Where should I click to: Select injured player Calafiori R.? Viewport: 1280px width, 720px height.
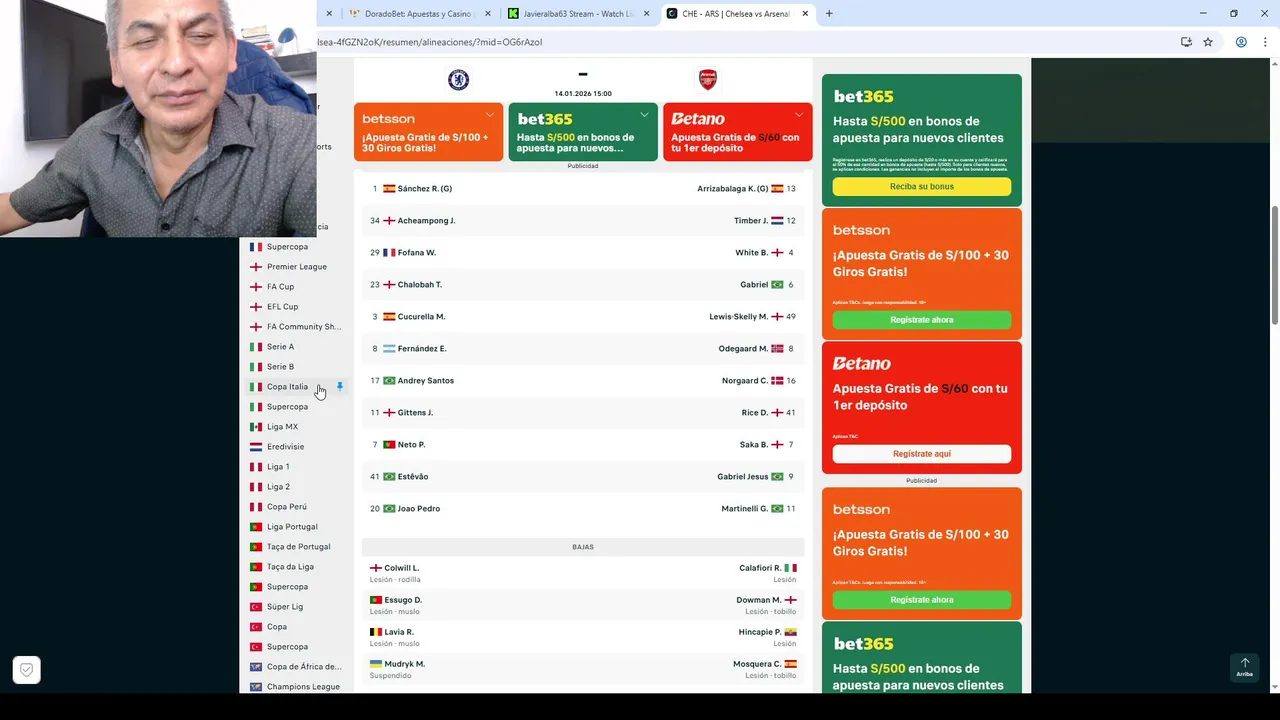[760, 568]
